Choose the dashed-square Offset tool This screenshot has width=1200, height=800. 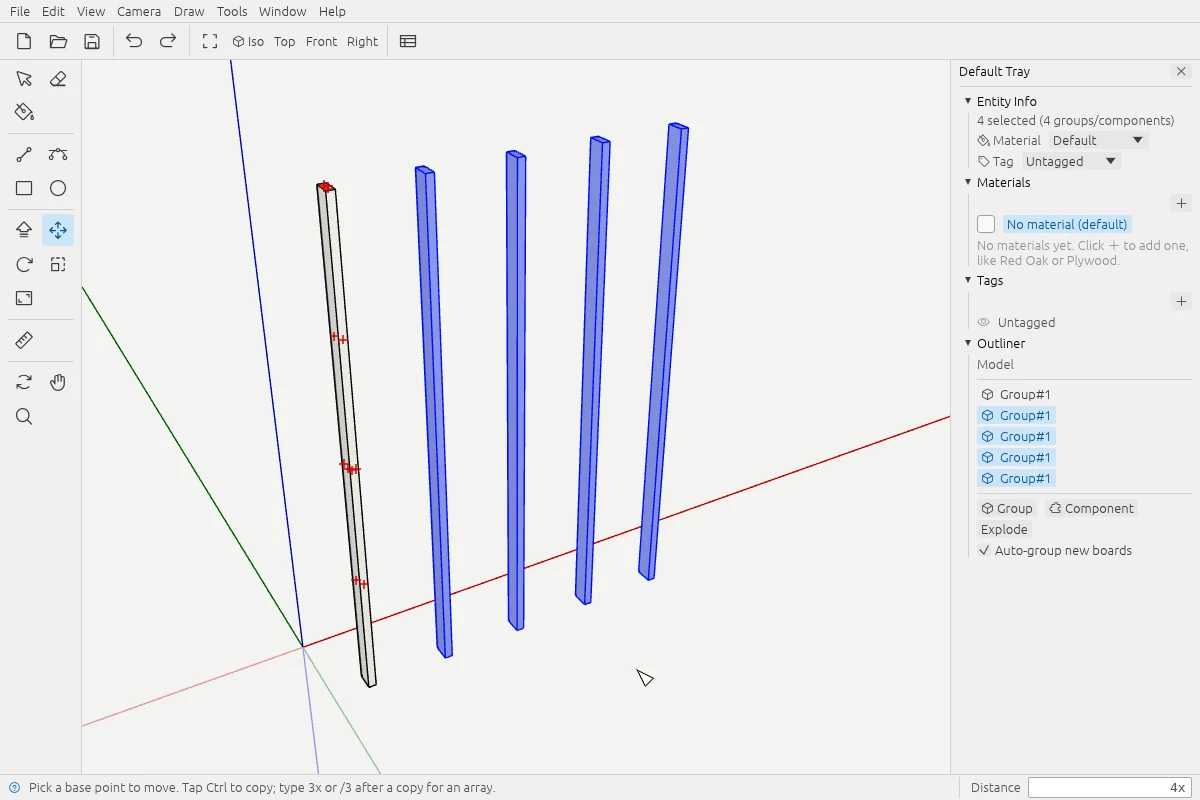click(58, 265)
